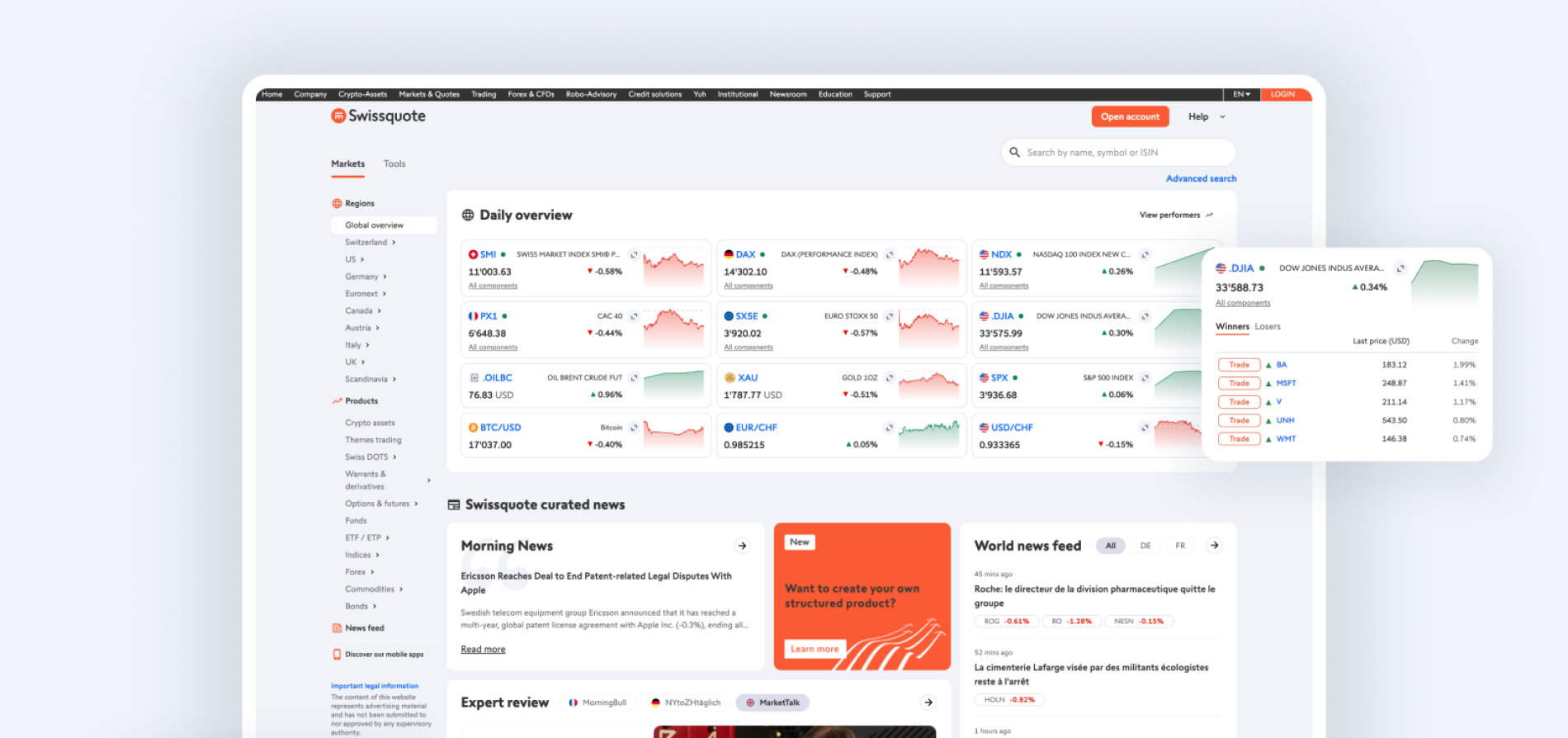
Task: Click the DJIA popup expand icon
Action: tap(1400, 268)
